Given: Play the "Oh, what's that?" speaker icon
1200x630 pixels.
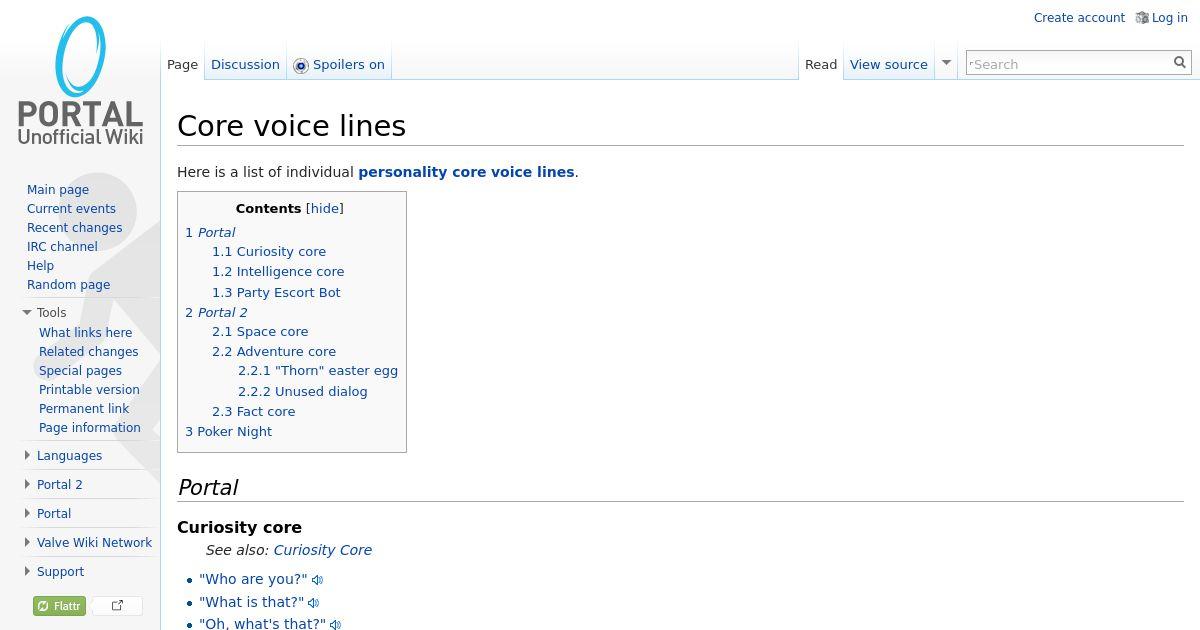Looking at the screenshot, I should click(x=336, y=624).
